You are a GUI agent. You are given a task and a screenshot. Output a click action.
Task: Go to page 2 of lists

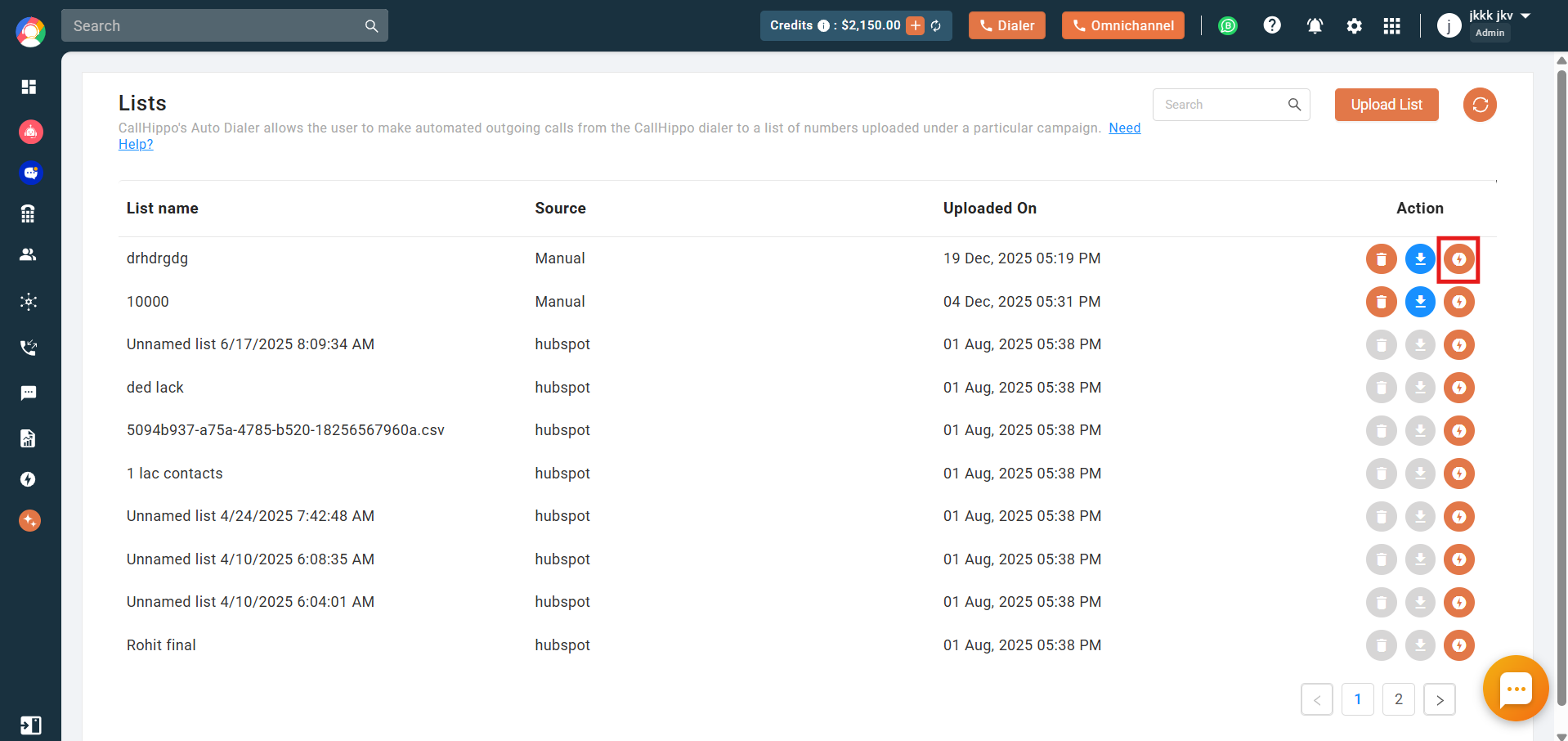[x=1399, y=699]
